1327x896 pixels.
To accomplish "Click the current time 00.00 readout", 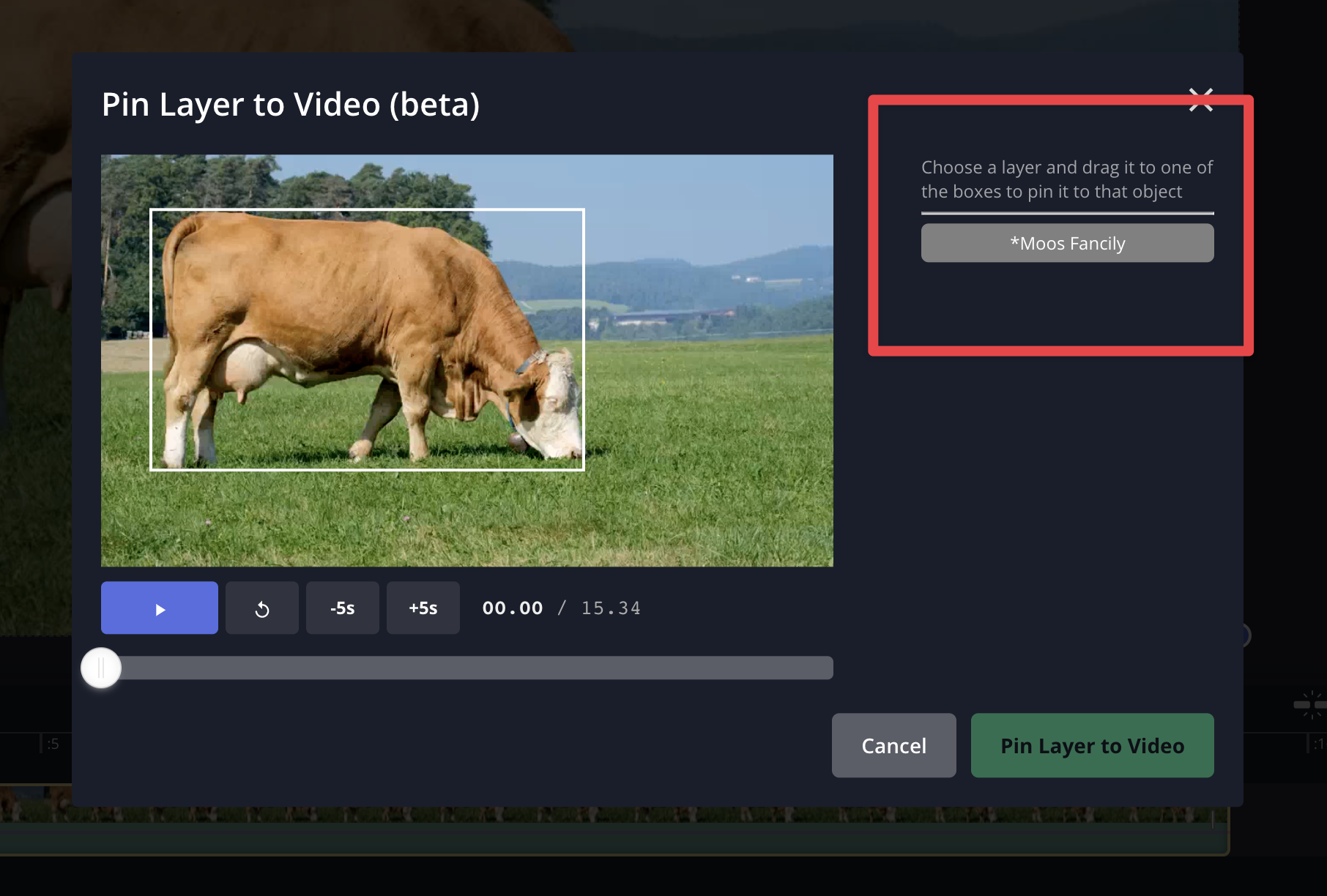I will [513, 608].
